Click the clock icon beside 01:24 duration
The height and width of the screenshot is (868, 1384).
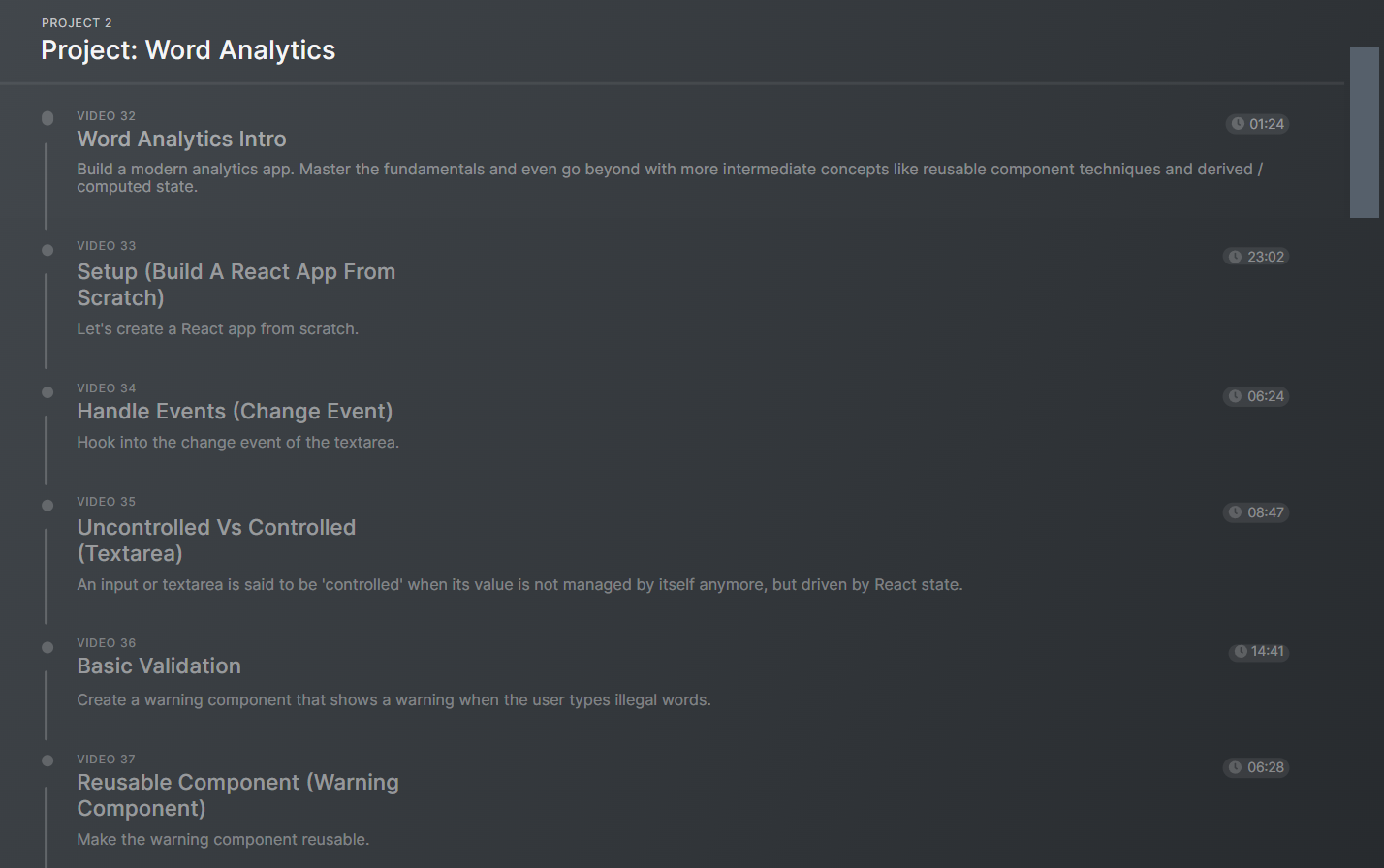[x=1238, y=124]
